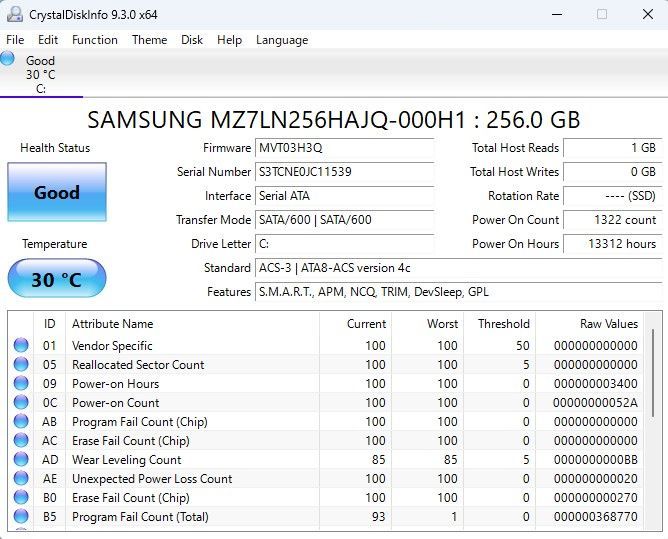This screenshot has width=668, height=539.
Task: Click the Worst column header
Action: pos(427,324)
